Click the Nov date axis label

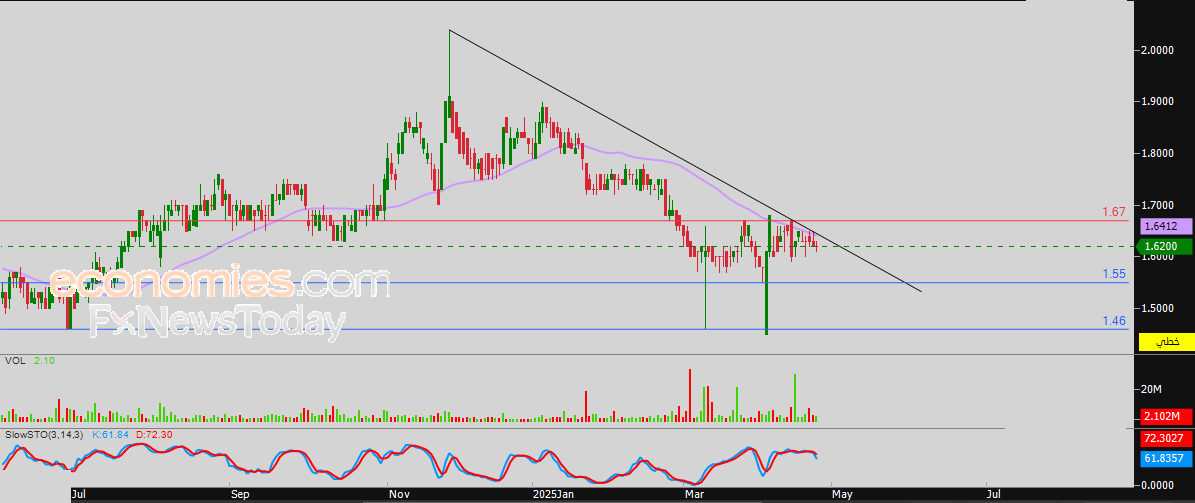(397, 494)
